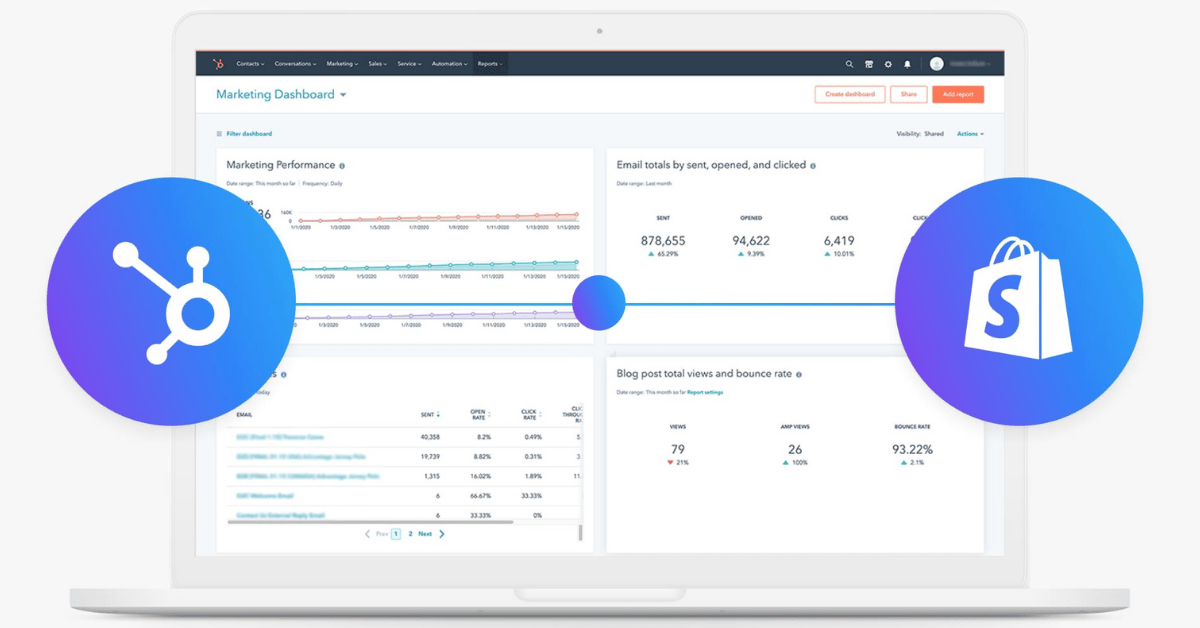Click the 9.39% opened change indicator
Image resolution: width=1200 pixels, height=628 pixels.
(x=751, y=254)
